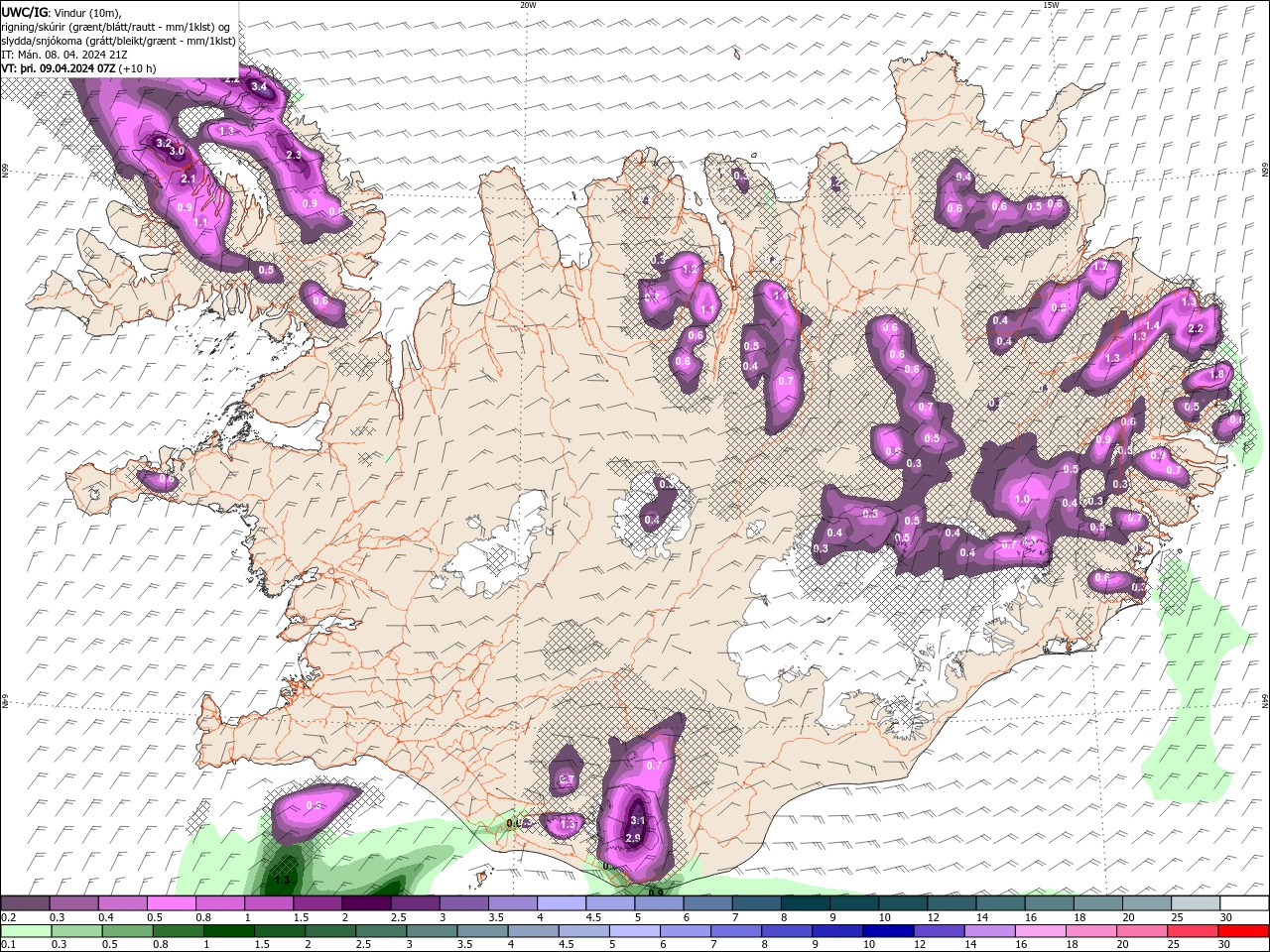The image size is (1270, 952).
Task: Click the '3.4' snowfall value in the Westfjords
Action: (259, 87)
